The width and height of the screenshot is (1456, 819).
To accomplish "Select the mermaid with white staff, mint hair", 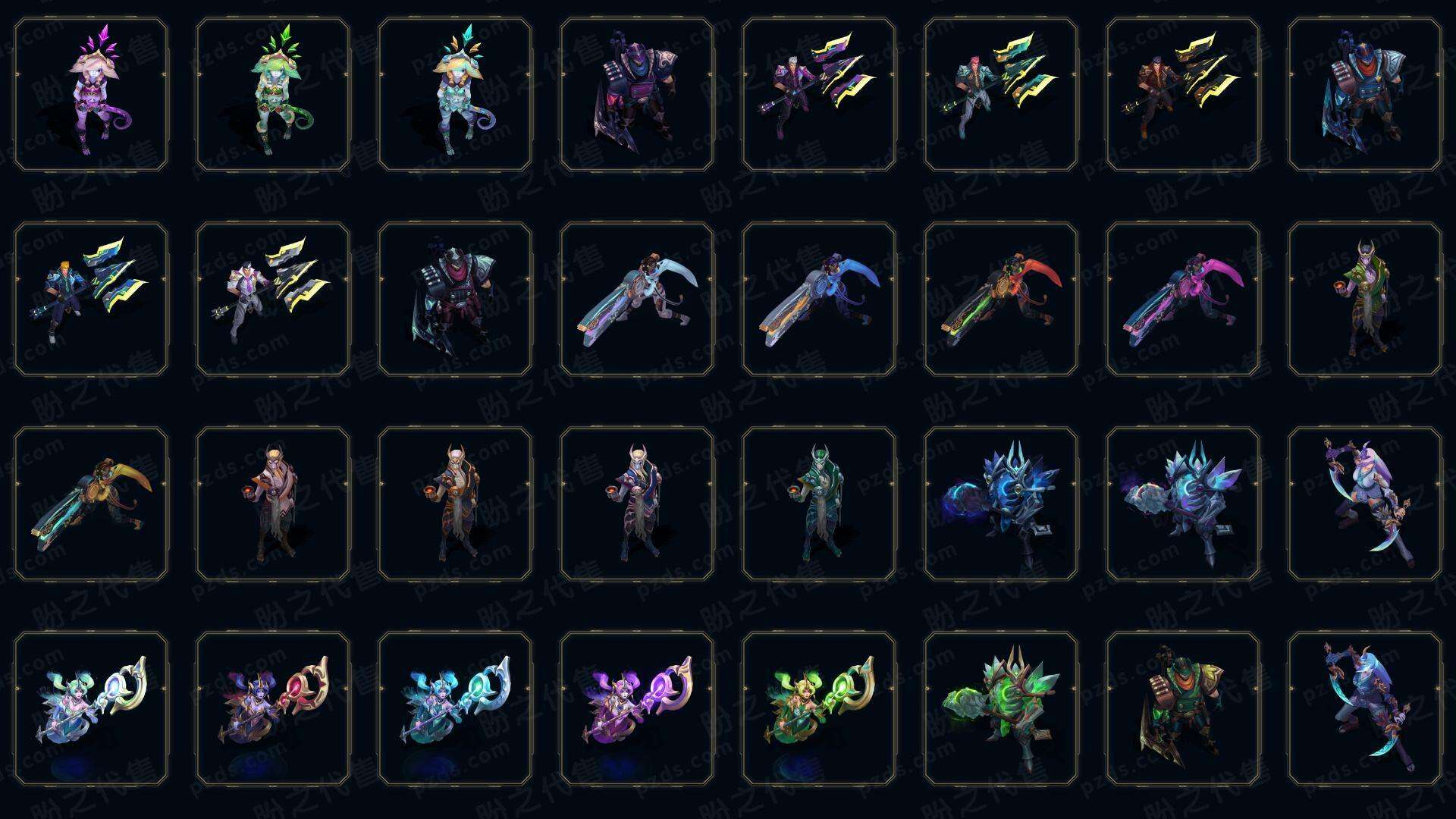I will point(91,708).
